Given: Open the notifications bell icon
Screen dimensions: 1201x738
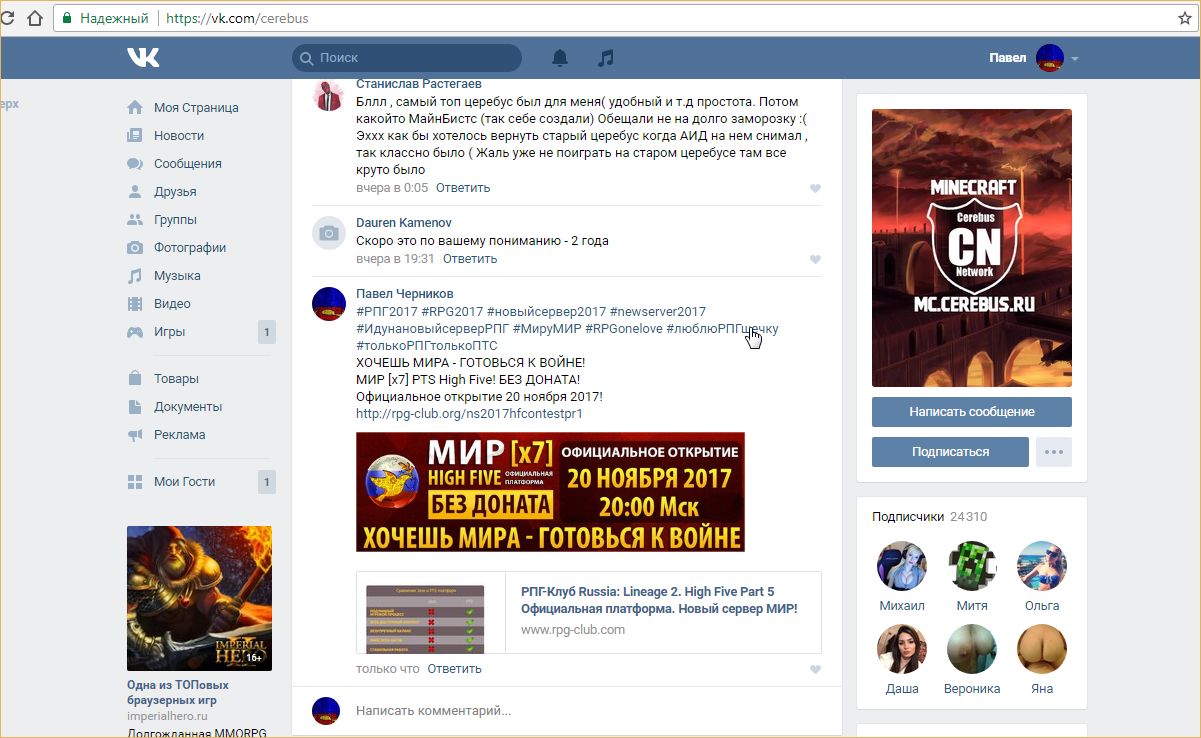Looking at the screenshot, I should point(560,58).
